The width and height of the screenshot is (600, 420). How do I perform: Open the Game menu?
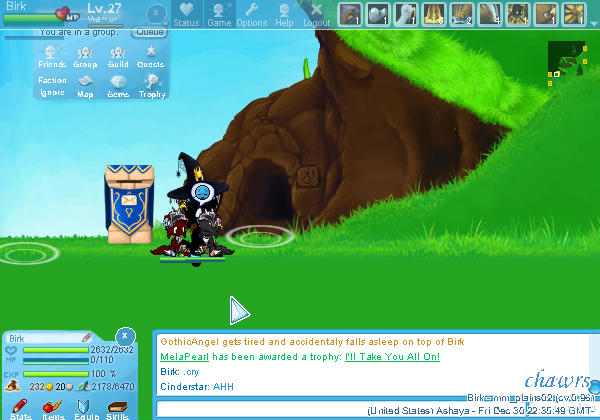pyautogui.click(x=218, y=14)
